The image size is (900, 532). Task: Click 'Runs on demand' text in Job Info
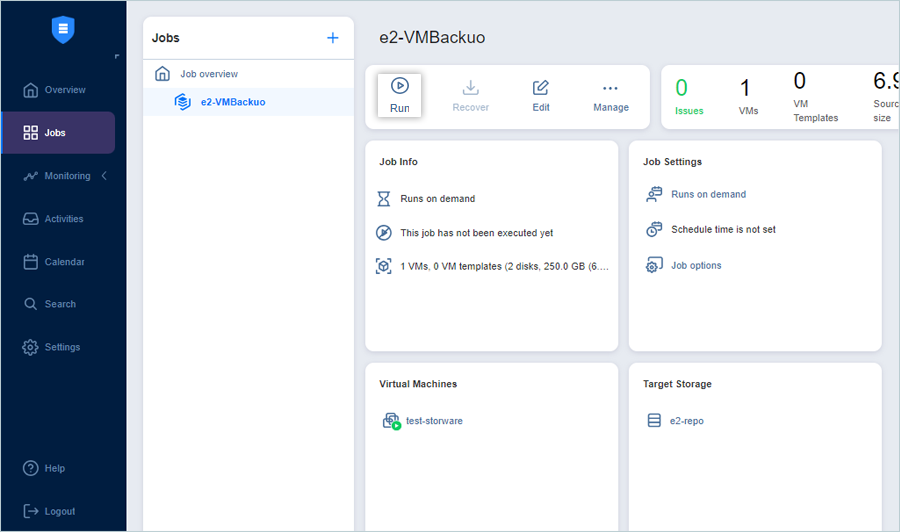point(437,199)
